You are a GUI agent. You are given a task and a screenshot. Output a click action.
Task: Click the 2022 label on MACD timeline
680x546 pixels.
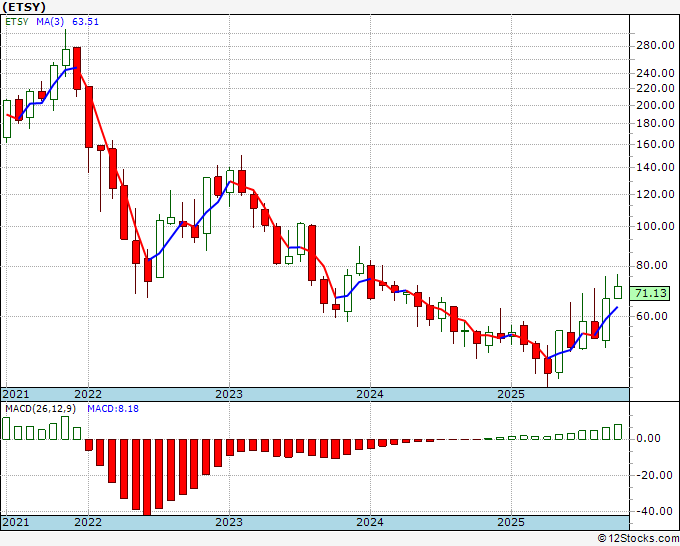click(88, 522)
